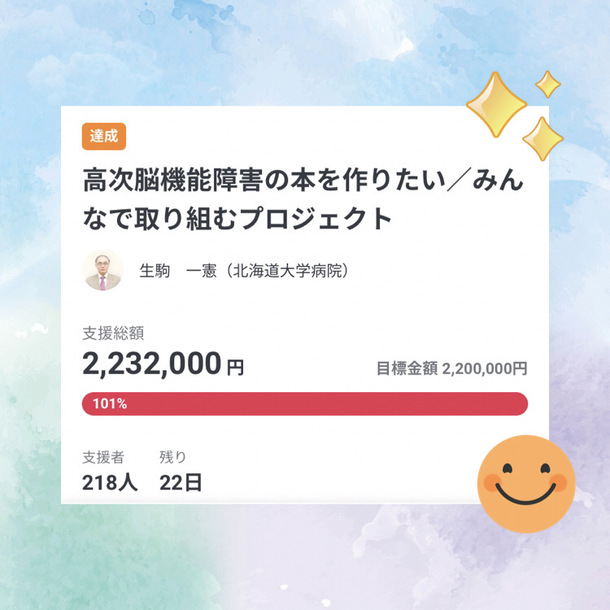Select the 218人 supporter count
Viewport: 610px width, 610px height.
(x=111, y=483)
